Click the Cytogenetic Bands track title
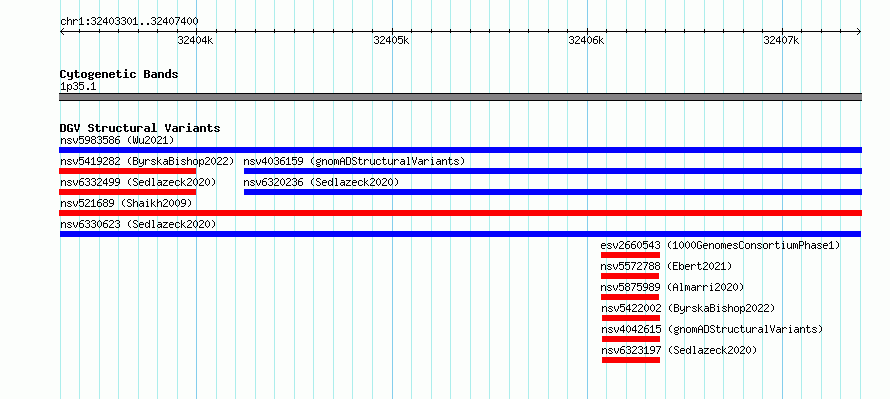The image size is (890, 399). click(x=119, y=74)
